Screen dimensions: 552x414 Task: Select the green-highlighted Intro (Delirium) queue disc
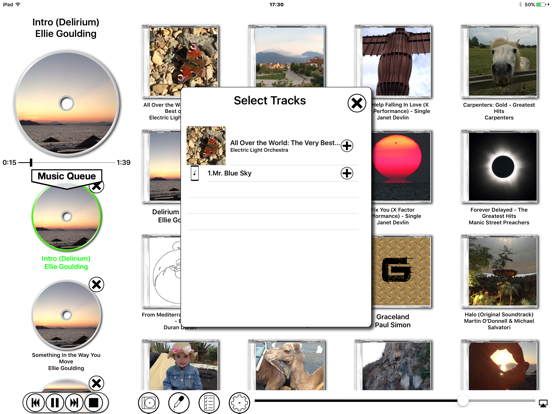coord(67,217)
